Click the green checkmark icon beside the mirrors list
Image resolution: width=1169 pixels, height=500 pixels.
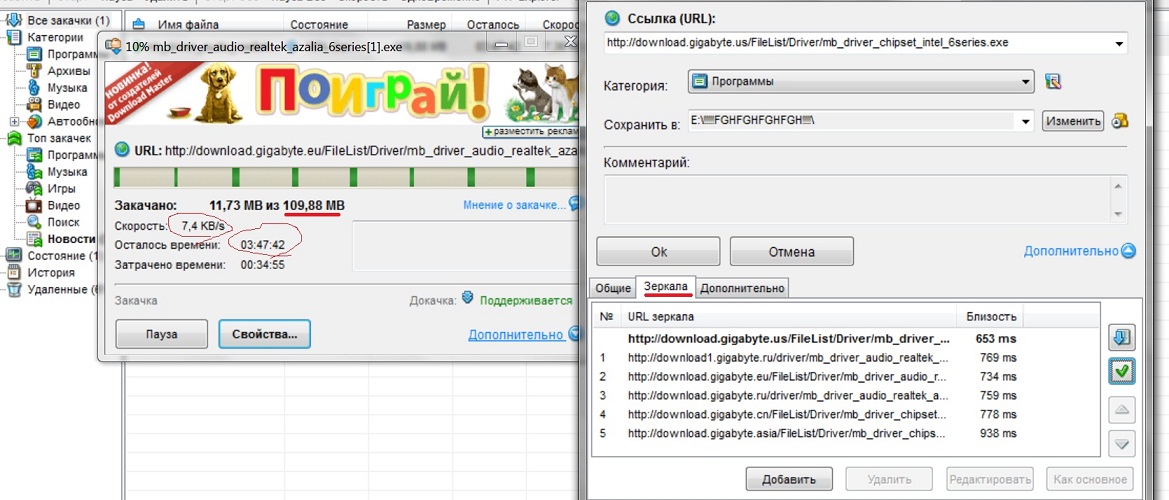[1122, 372]
